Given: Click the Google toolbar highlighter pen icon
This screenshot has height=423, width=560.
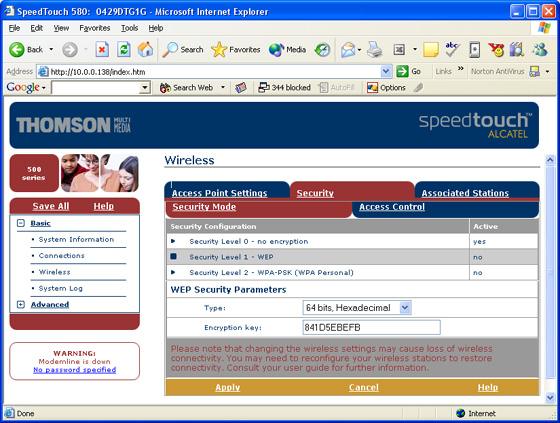Looking at the screenshot, I should (x=419, y=88).
